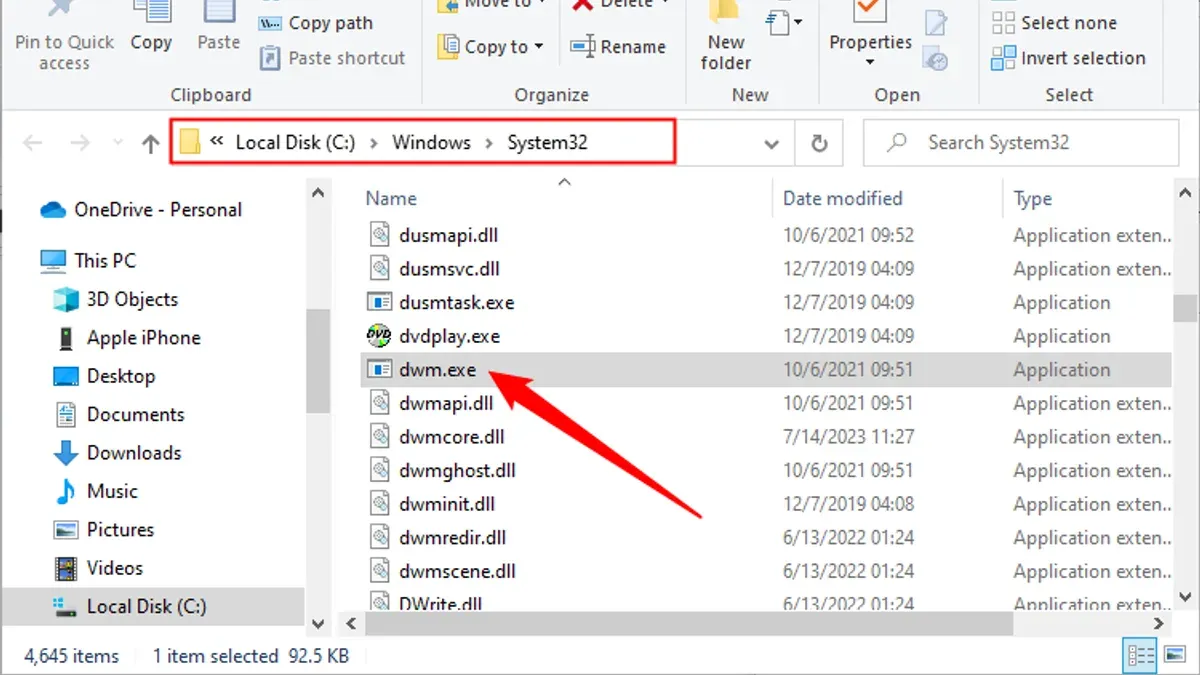
Task: Click Paste shortcut in Clipboard group
Action: pyautogui.click(x=333, y=58)
